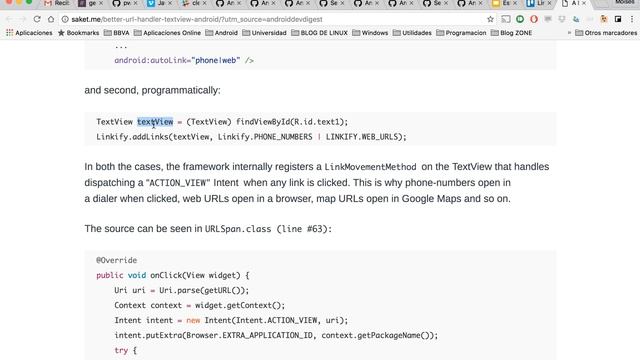Bookmark this page with the star icon
Viewport: 640px width, 360px height.
point(490,19)
